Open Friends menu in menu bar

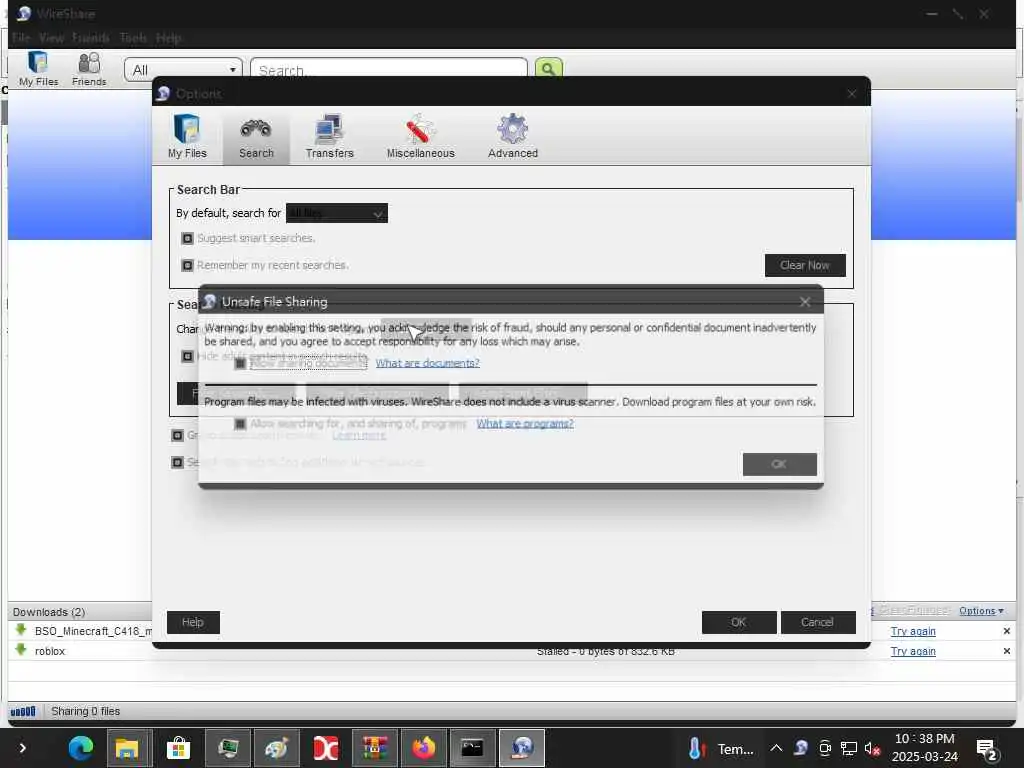[91, 38]
